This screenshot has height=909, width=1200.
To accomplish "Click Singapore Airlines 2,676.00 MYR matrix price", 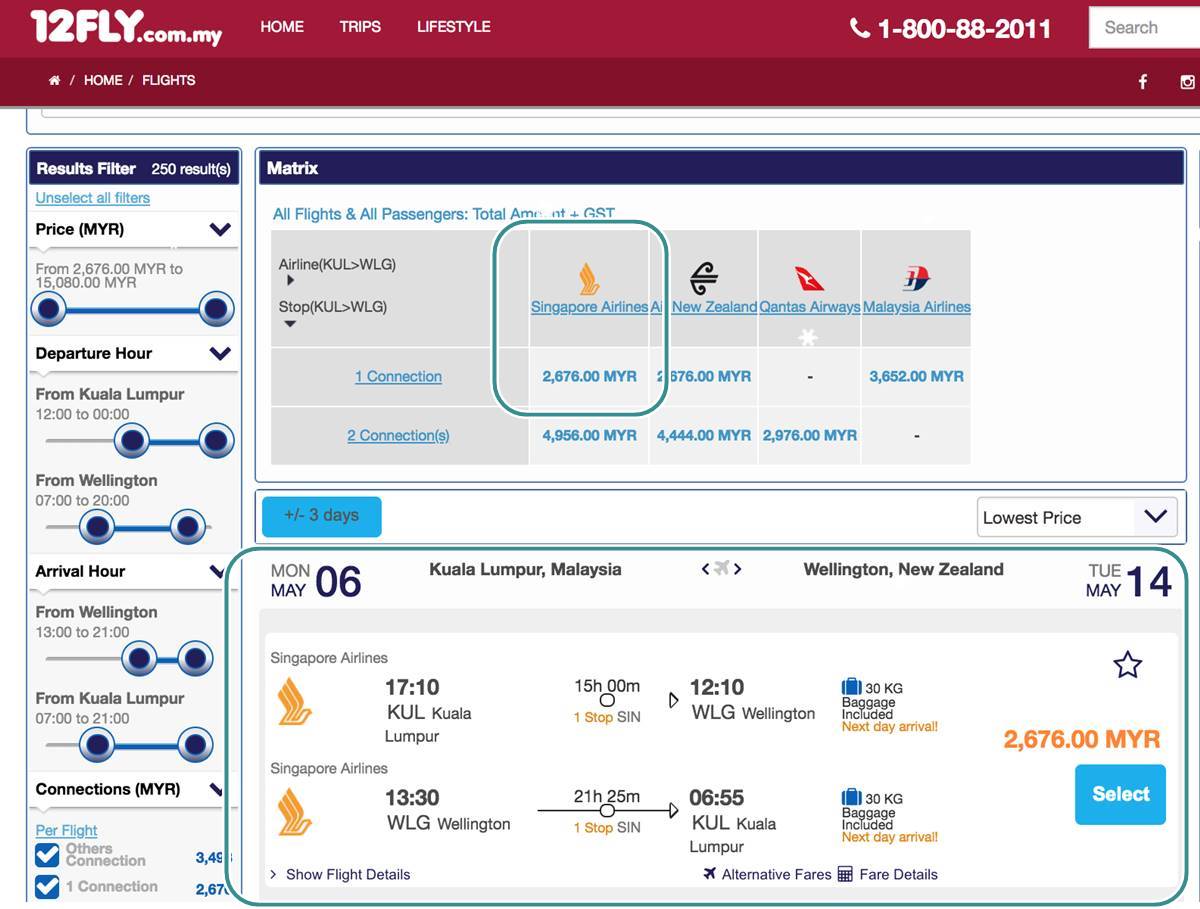I will pyautogui.click(x=589, y=376).
